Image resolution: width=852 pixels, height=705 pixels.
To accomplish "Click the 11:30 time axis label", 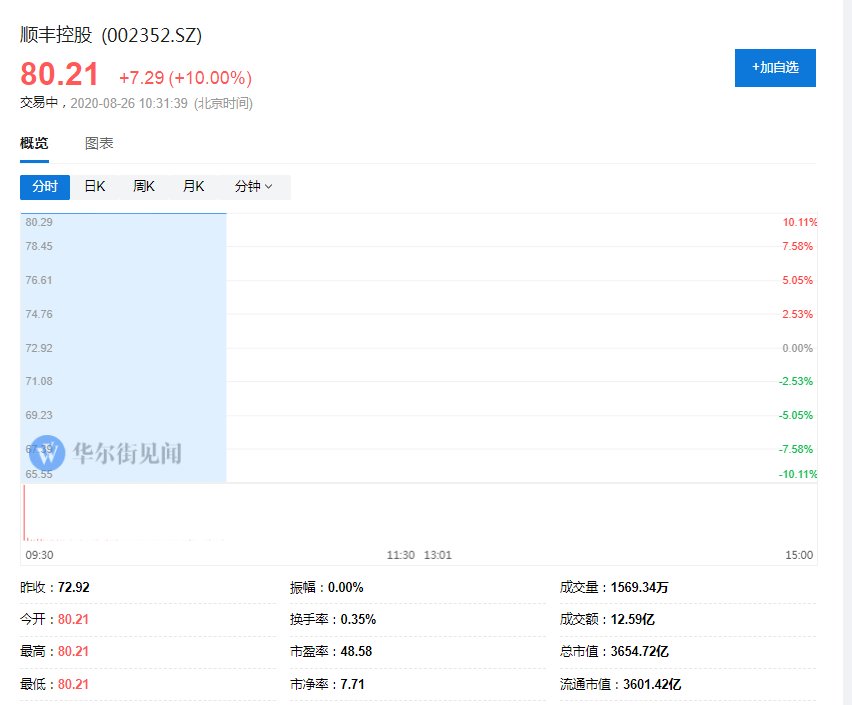I will (401, 555).
